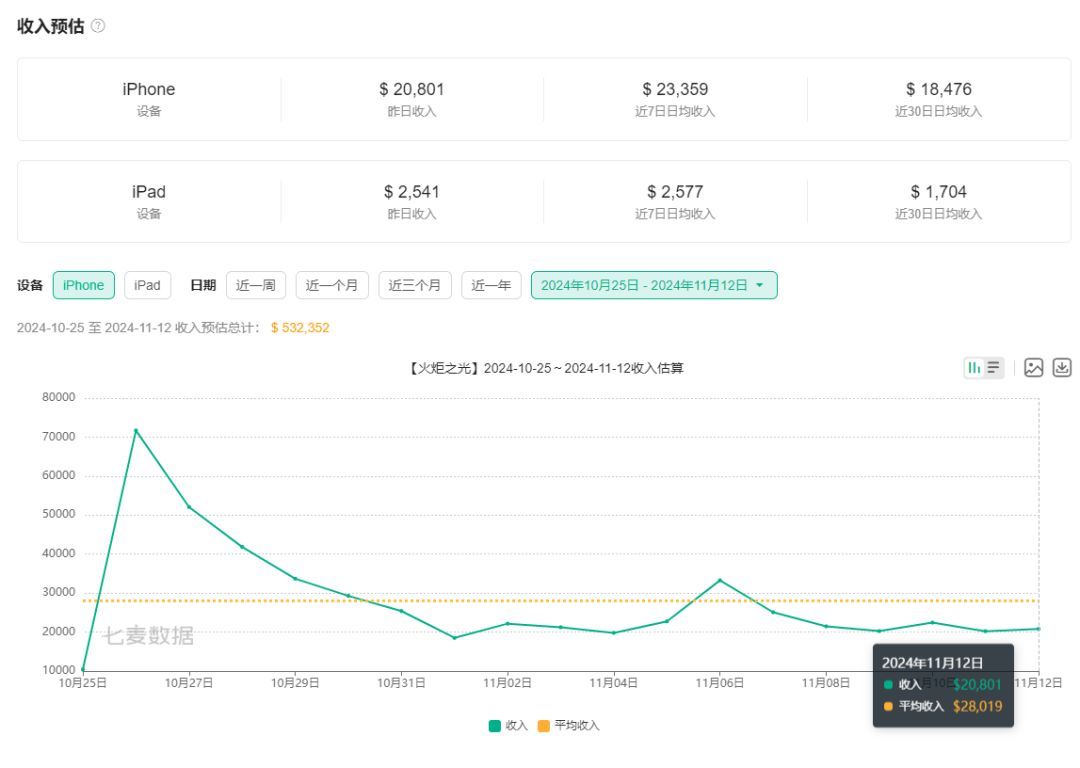This screenshot has width=1080, height=768.
Task: Toggle the 收入 series label in legend
Action: (x=516, y=726)
